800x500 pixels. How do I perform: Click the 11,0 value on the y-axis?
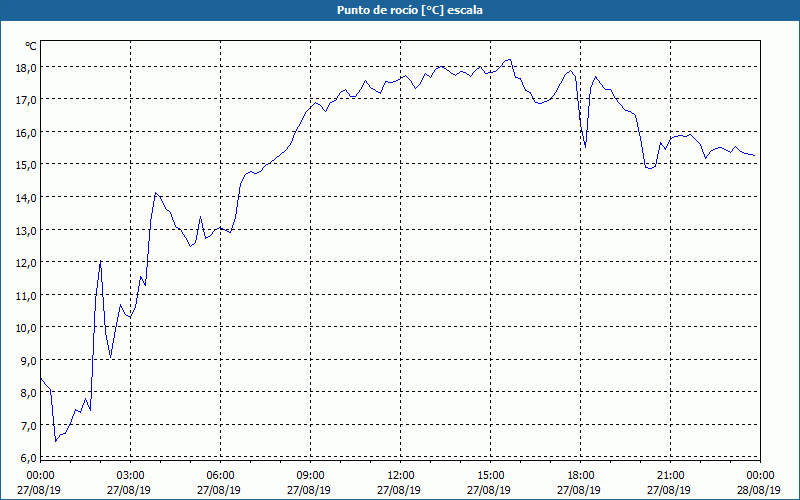(x=26, y=295)
